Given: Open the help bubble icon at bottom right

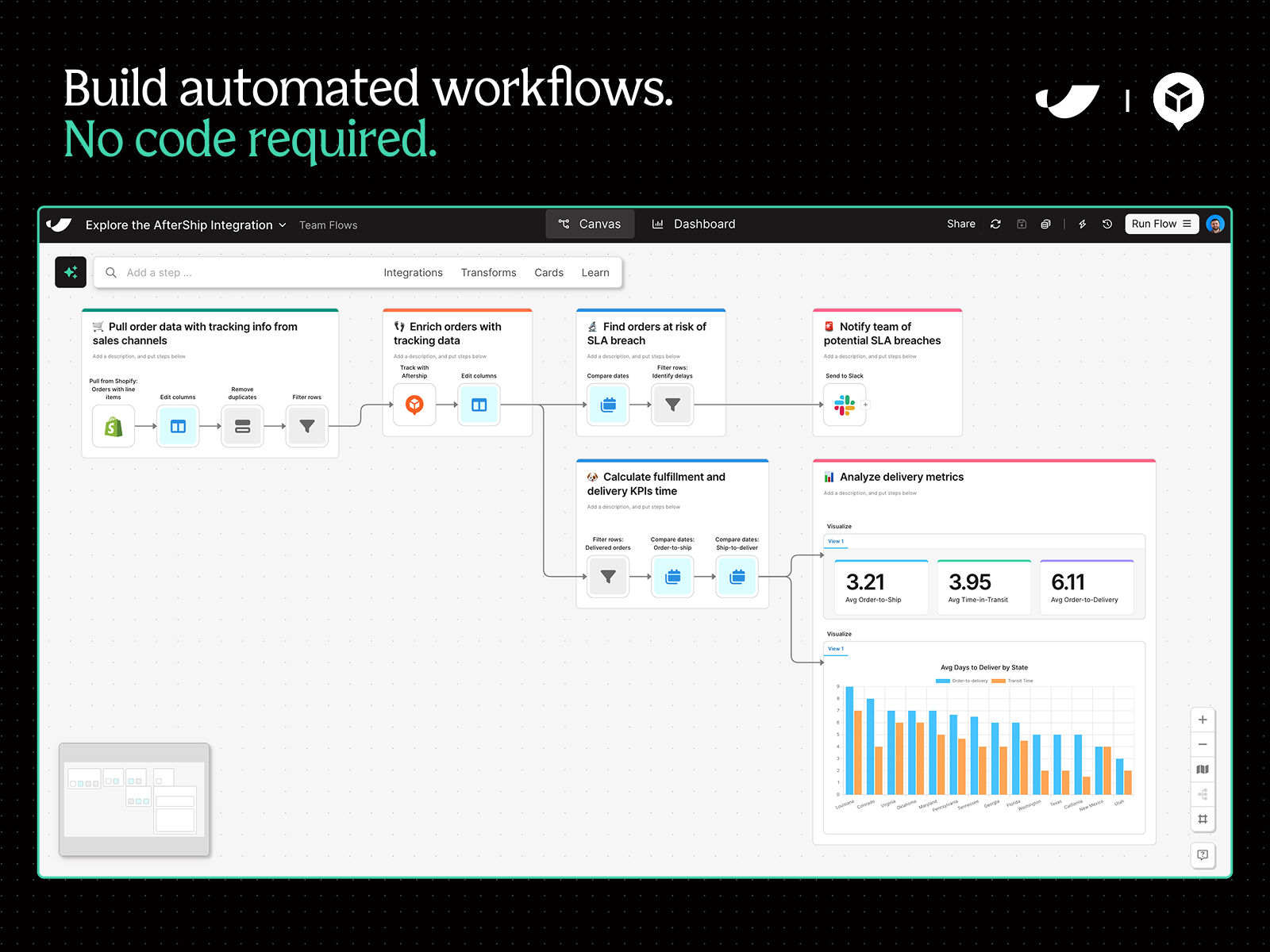Looking at the screenshot, I should pyautogui.click(x=1203, y=855).
